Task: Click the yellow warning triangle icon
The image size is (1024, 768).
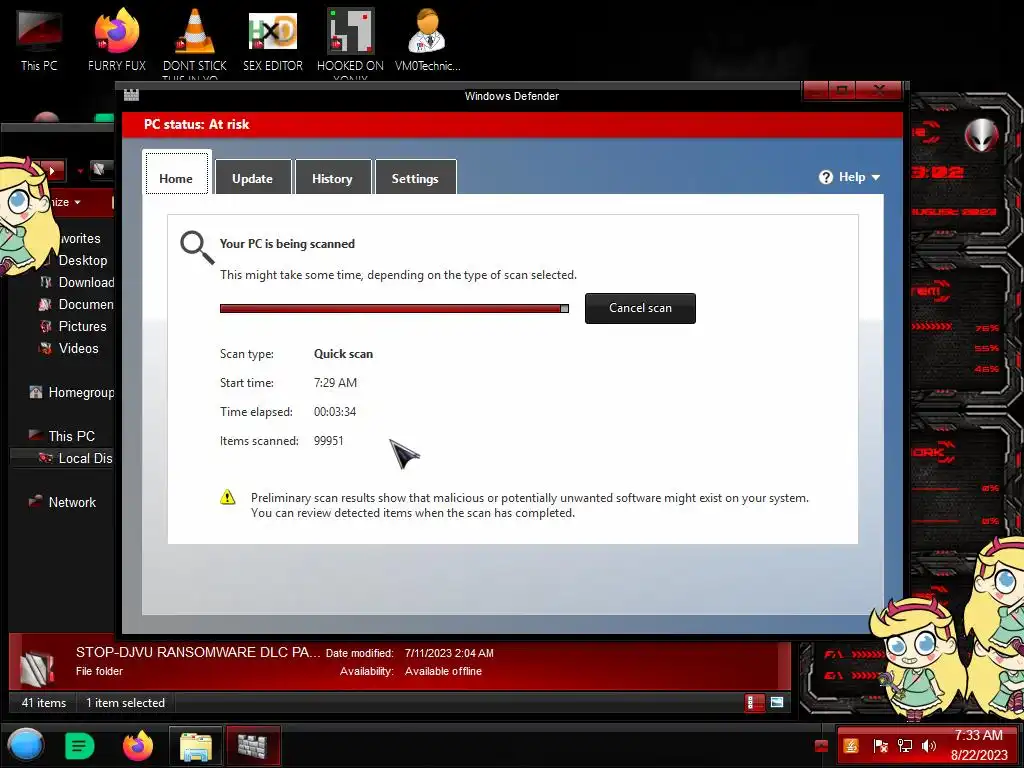Action: [x=227, y=498]
